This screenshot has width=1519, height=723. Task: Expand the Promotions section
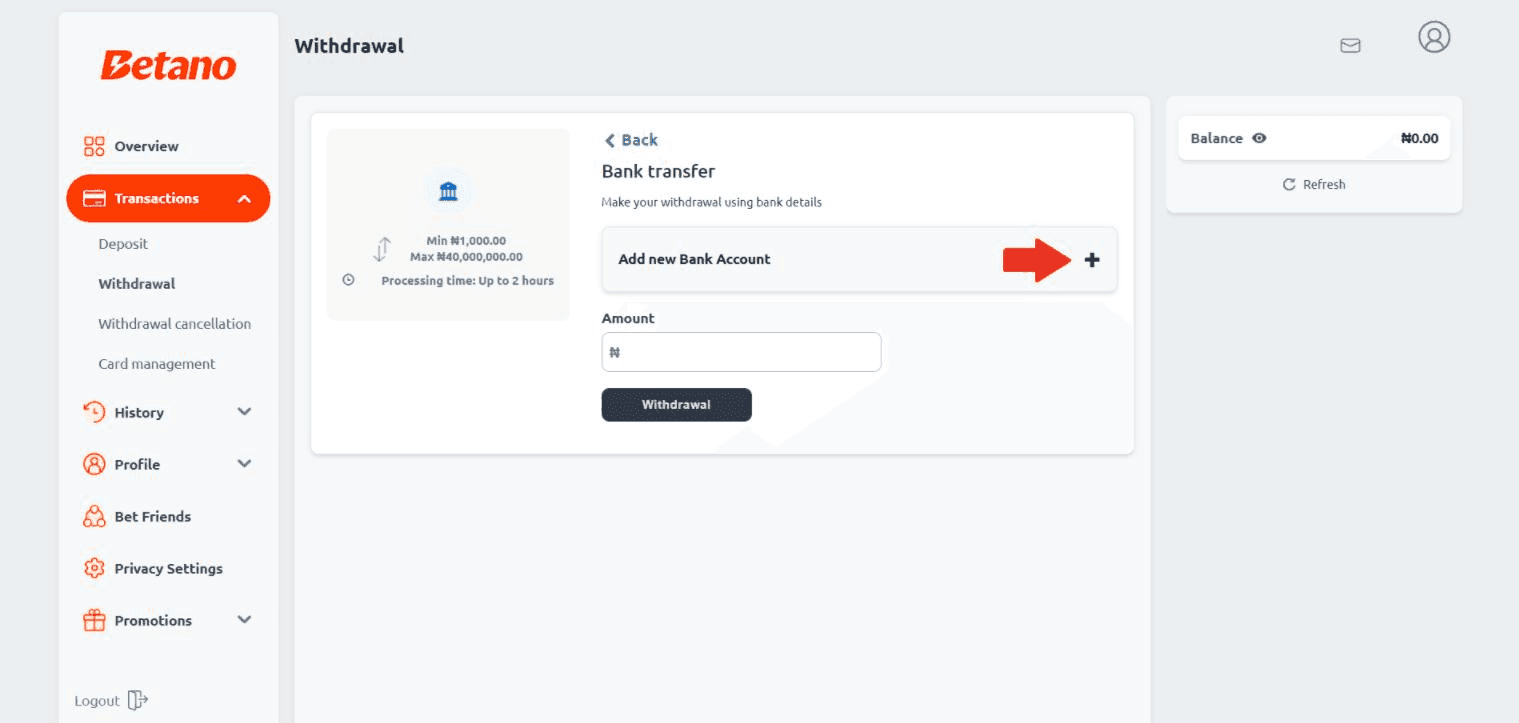point(244,620)
